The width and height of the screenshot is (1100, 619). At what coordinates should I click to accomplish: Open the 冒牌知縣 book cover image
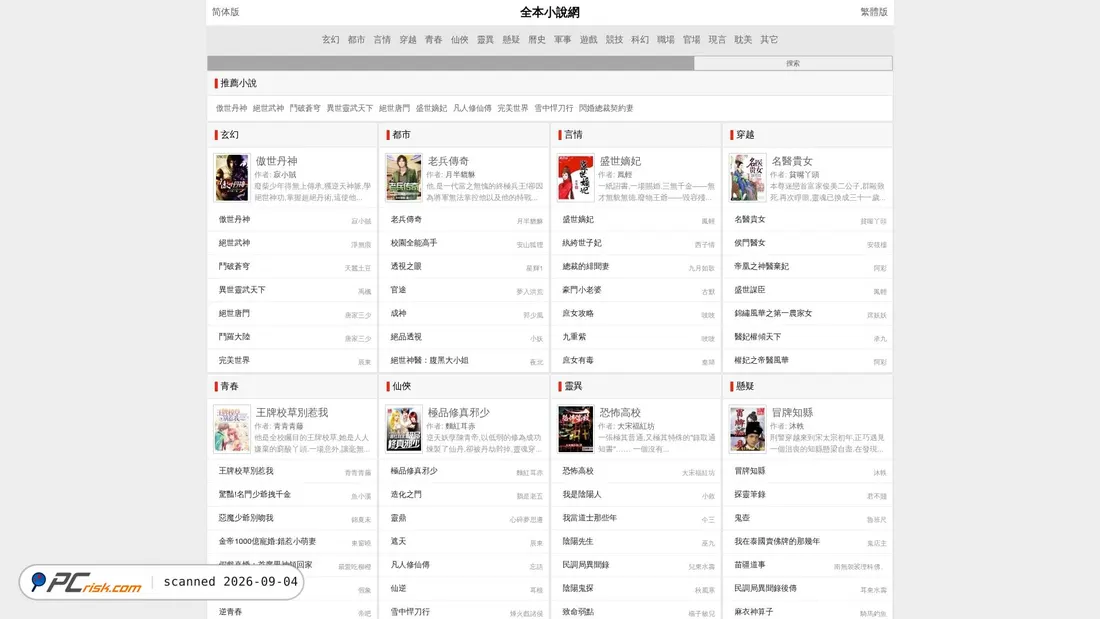point(747,429)
